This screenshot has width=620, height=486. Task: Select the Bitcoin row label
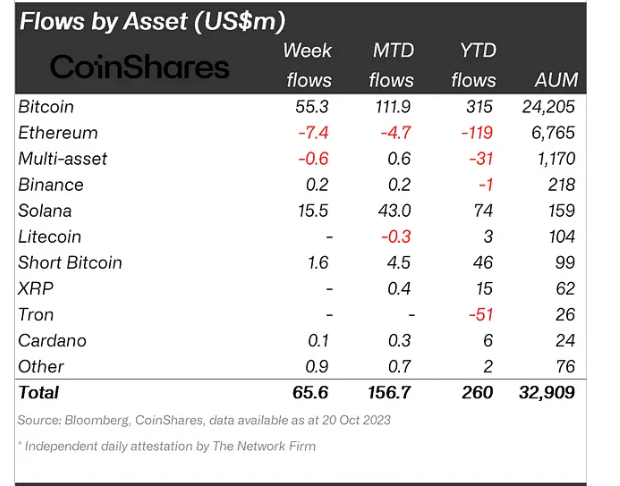click(x=46, y=106)
